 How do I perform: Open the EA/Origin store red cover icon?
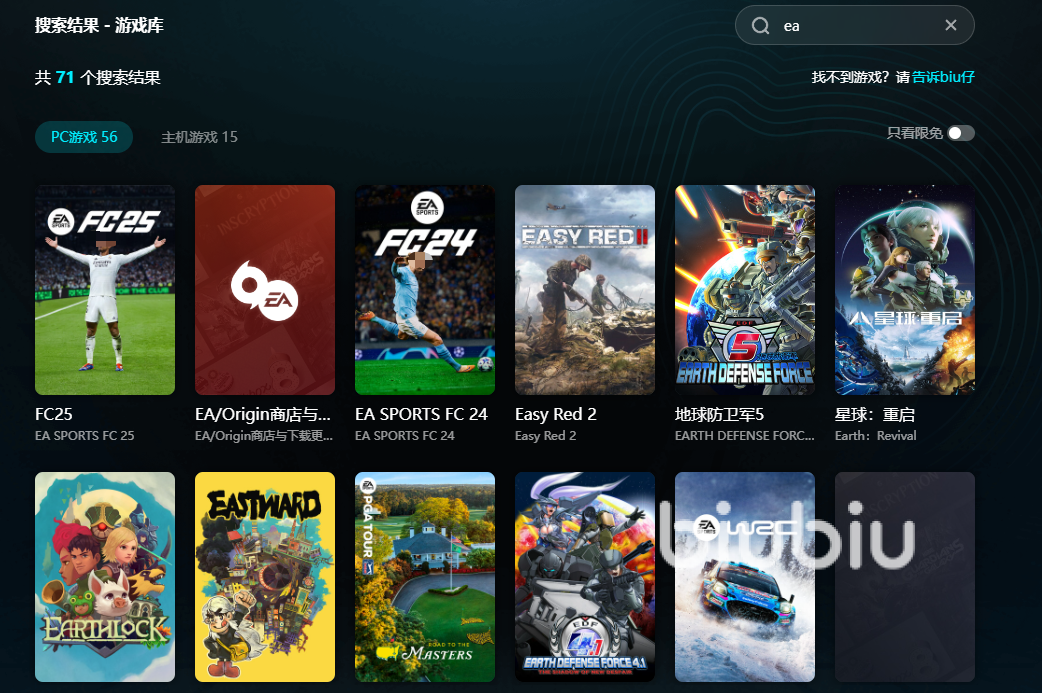pyautogui.click(x=265, y=290)
